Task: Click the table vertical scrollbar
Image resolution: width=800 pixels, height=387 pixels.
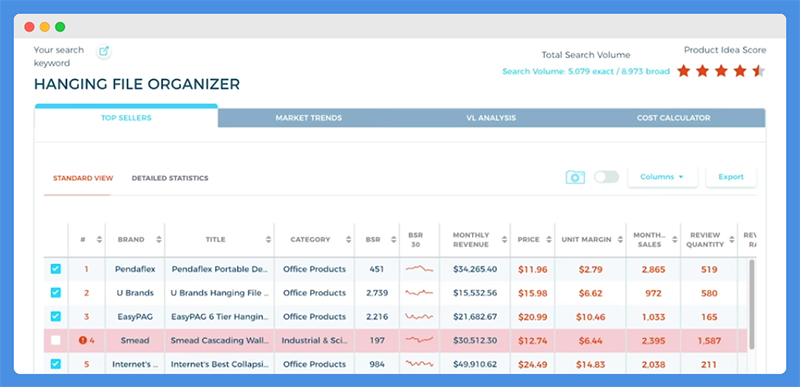Action: coord(751,304)
